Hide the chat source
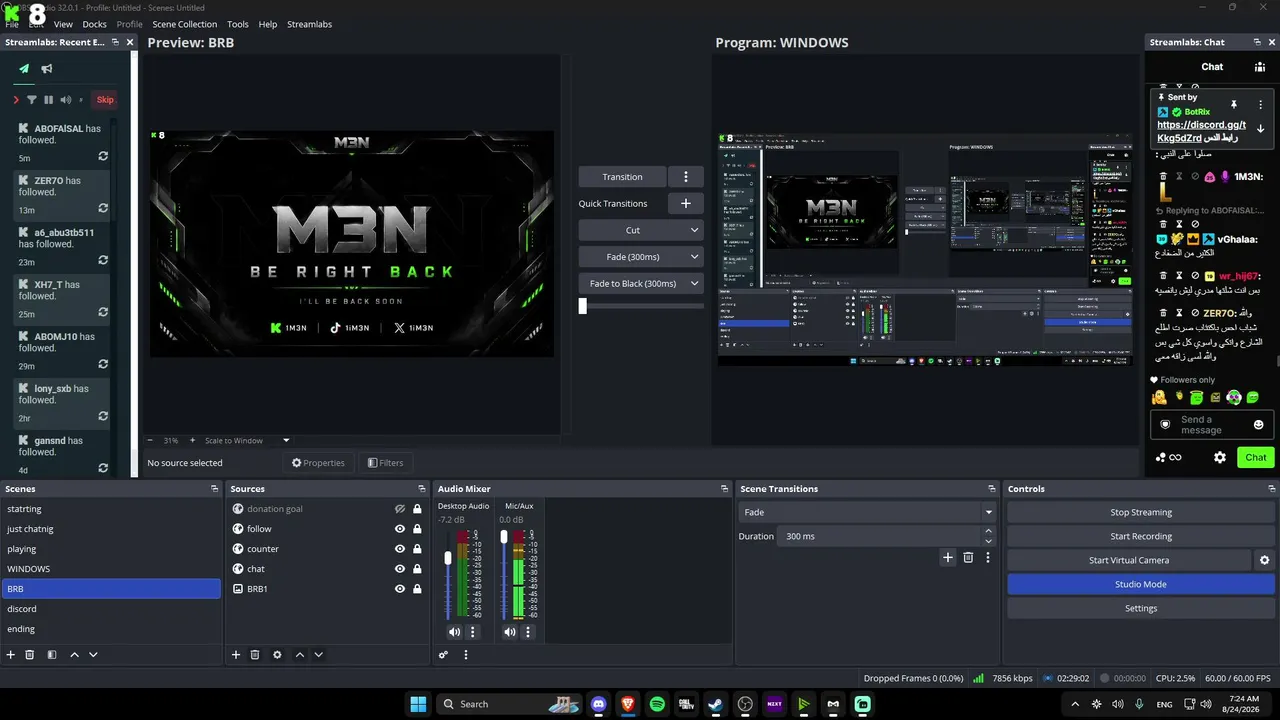 point(400,569)
